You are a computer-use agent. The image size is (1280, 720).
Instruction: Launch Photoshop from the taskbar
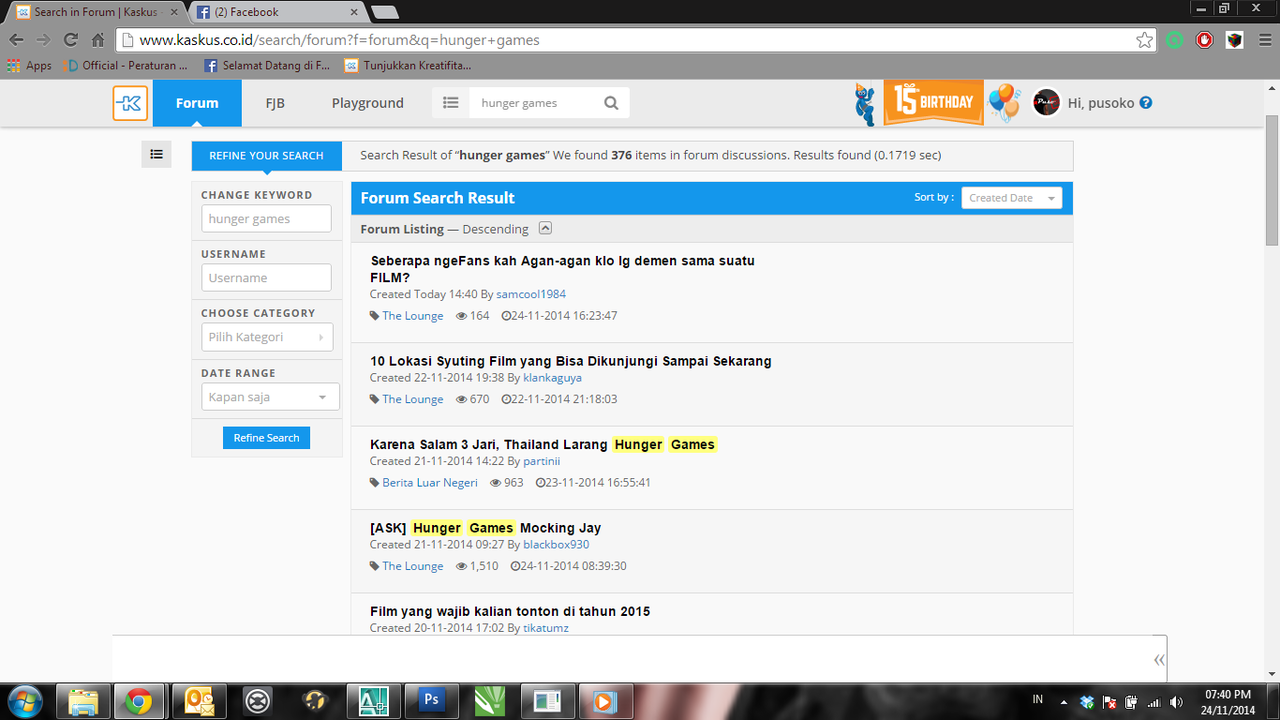point(431,701)
